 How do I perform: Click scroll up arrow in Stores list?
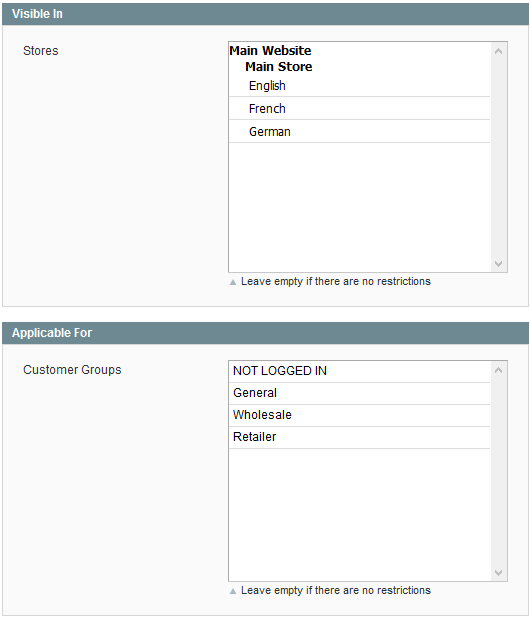click(498, 51)
